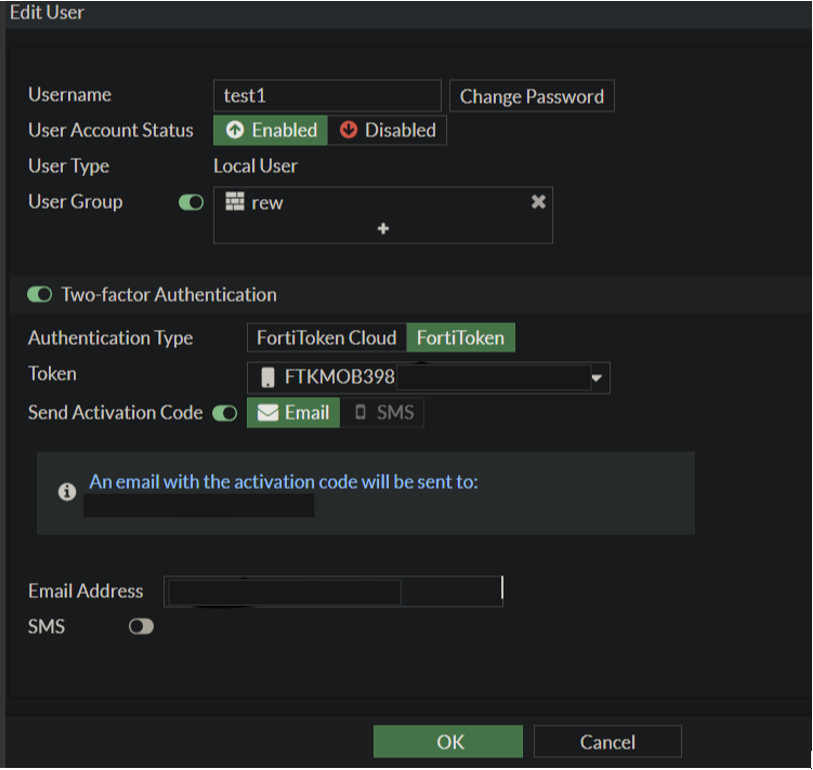Open the Token dropdown arrow

point(598,379)
